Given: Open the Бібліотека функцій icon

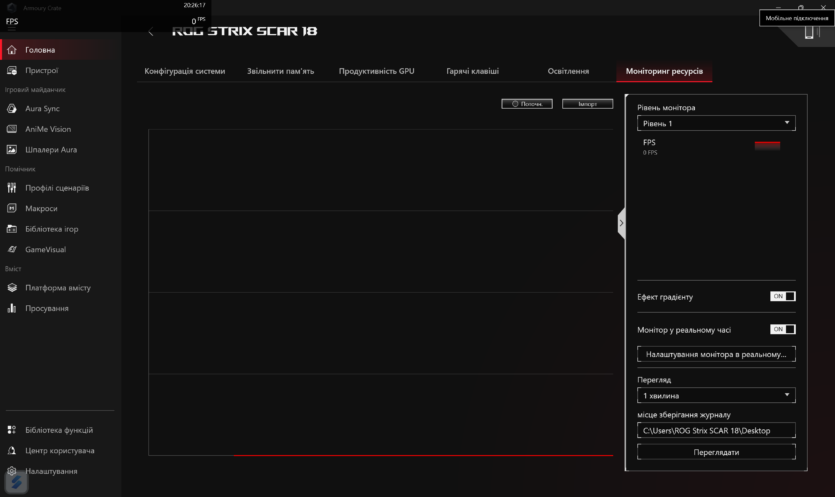Looking at the screenshot, I should (x=12, y=430).
